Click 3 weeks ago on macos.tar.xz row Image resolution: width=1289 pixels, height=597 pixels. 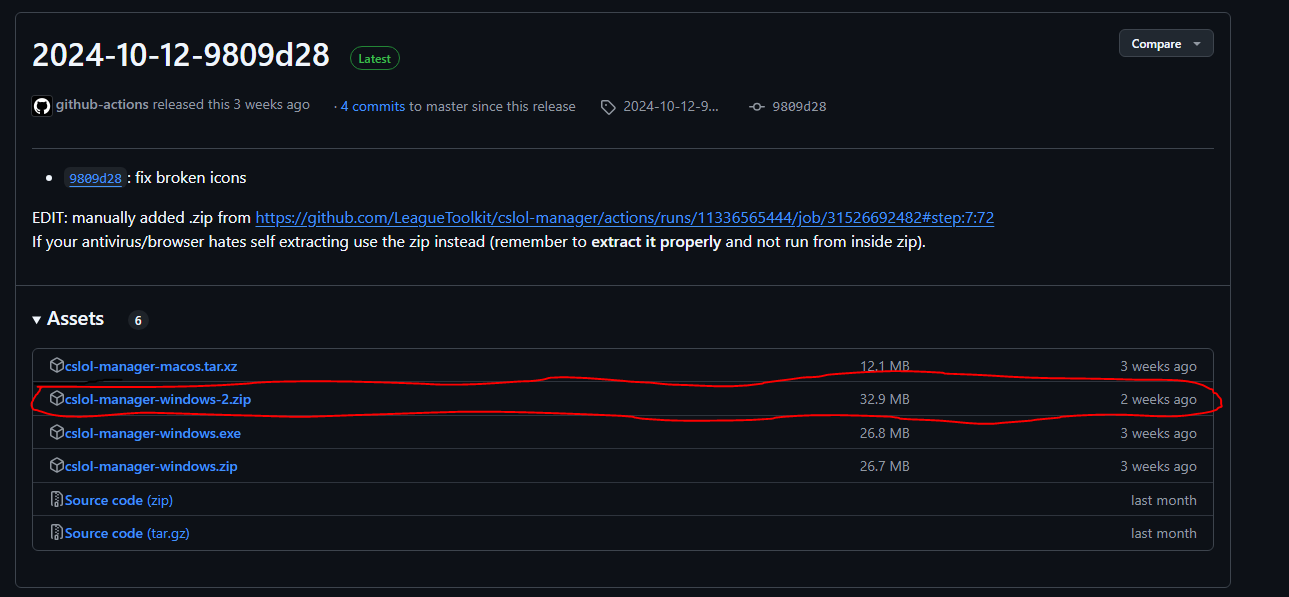(x=1158, y=366)
